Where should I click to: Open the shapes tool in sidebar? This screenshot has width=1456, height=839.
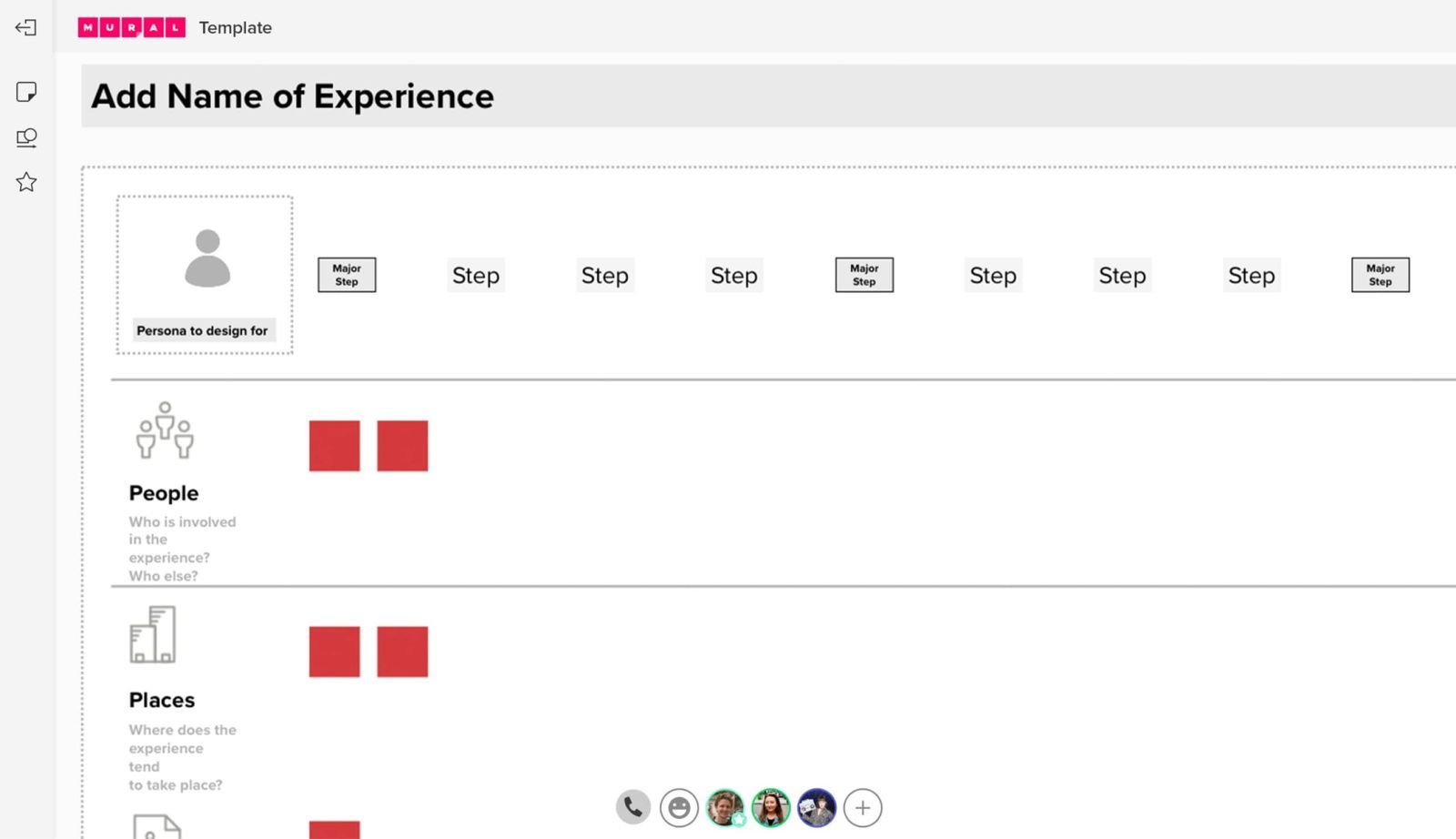(x=26, y=137)
